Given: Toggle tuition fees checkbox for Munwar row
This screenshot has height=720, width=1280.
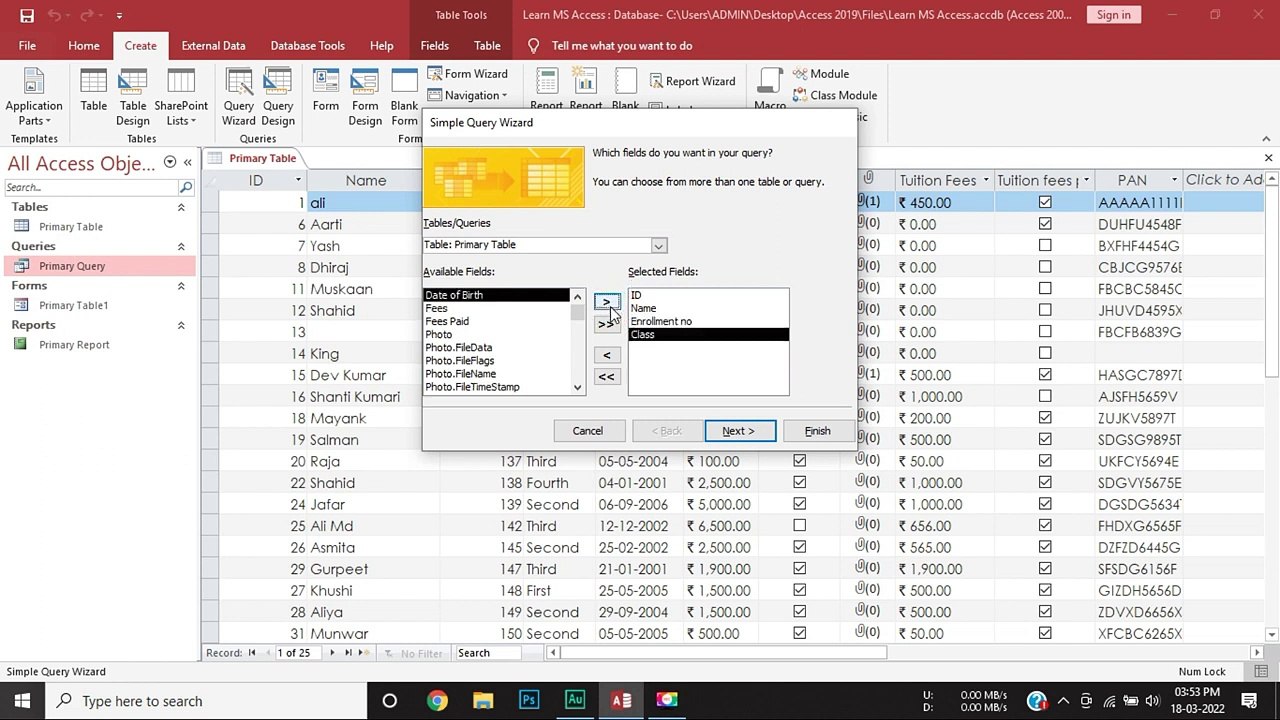Looking at the screenshot, I should pyautogui.click(x=1045, y=633).
